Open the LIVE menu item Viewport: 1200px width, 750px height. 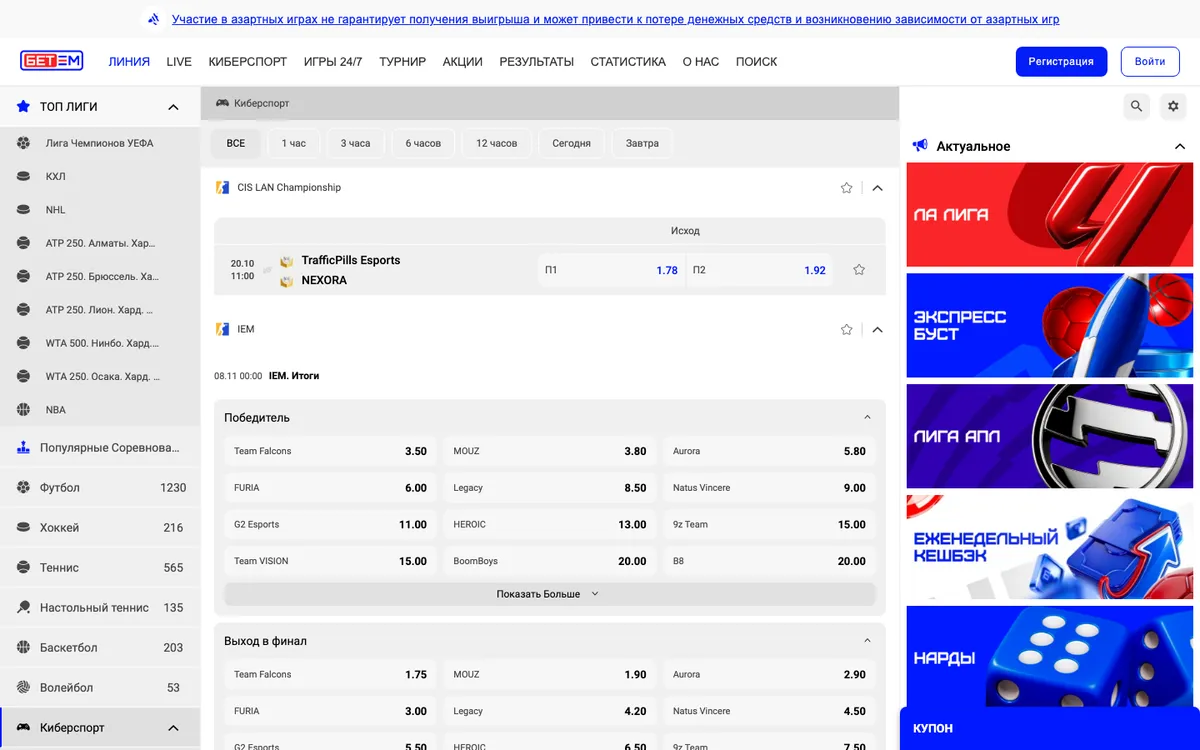point(179,62)
